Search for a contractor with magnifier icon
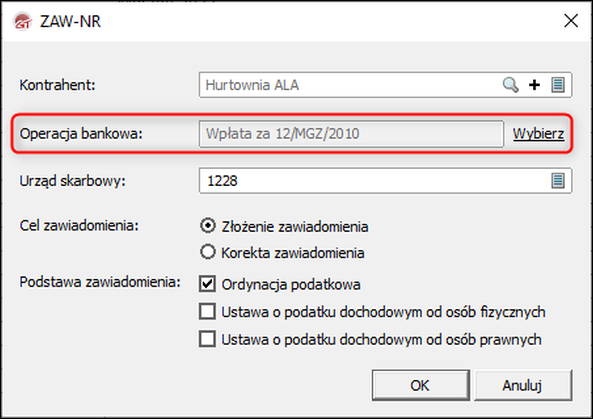The width and height of the screenshot is (593, 419). [511, 85]
